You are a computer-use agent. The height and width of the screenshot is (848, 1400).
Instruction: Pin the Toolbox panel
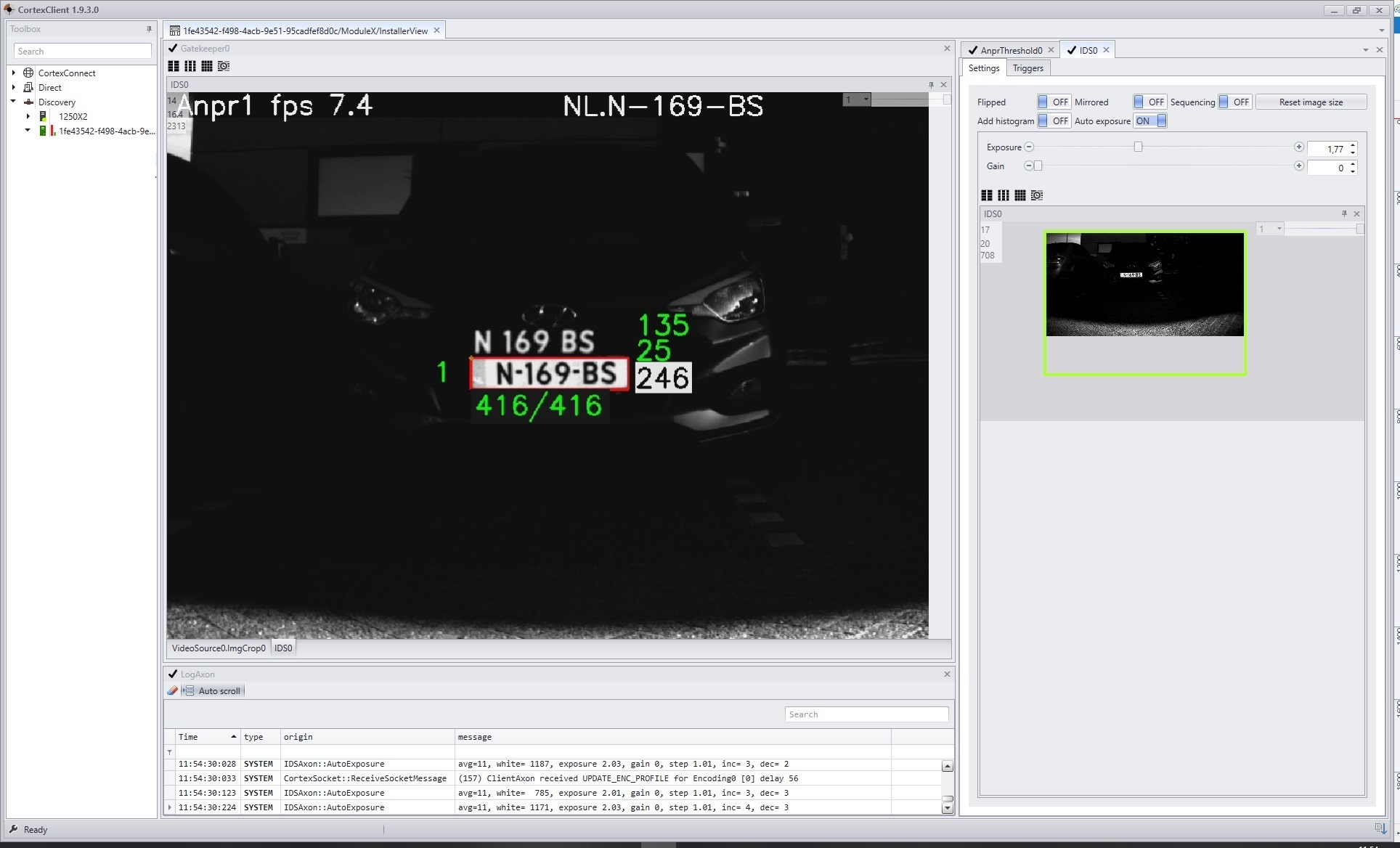pos(149,29)
